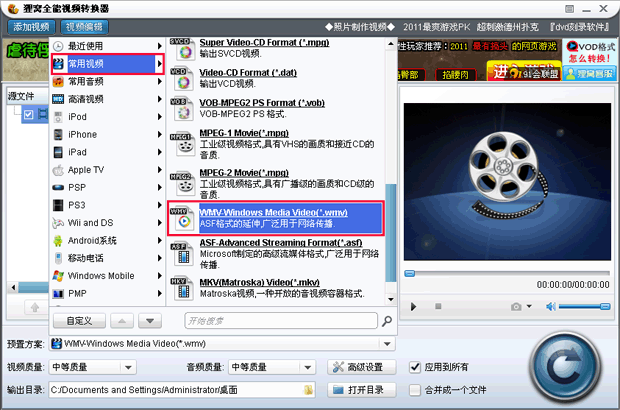Click the 添加视频 button
The image size is (620, 410).
click(31, 27)
